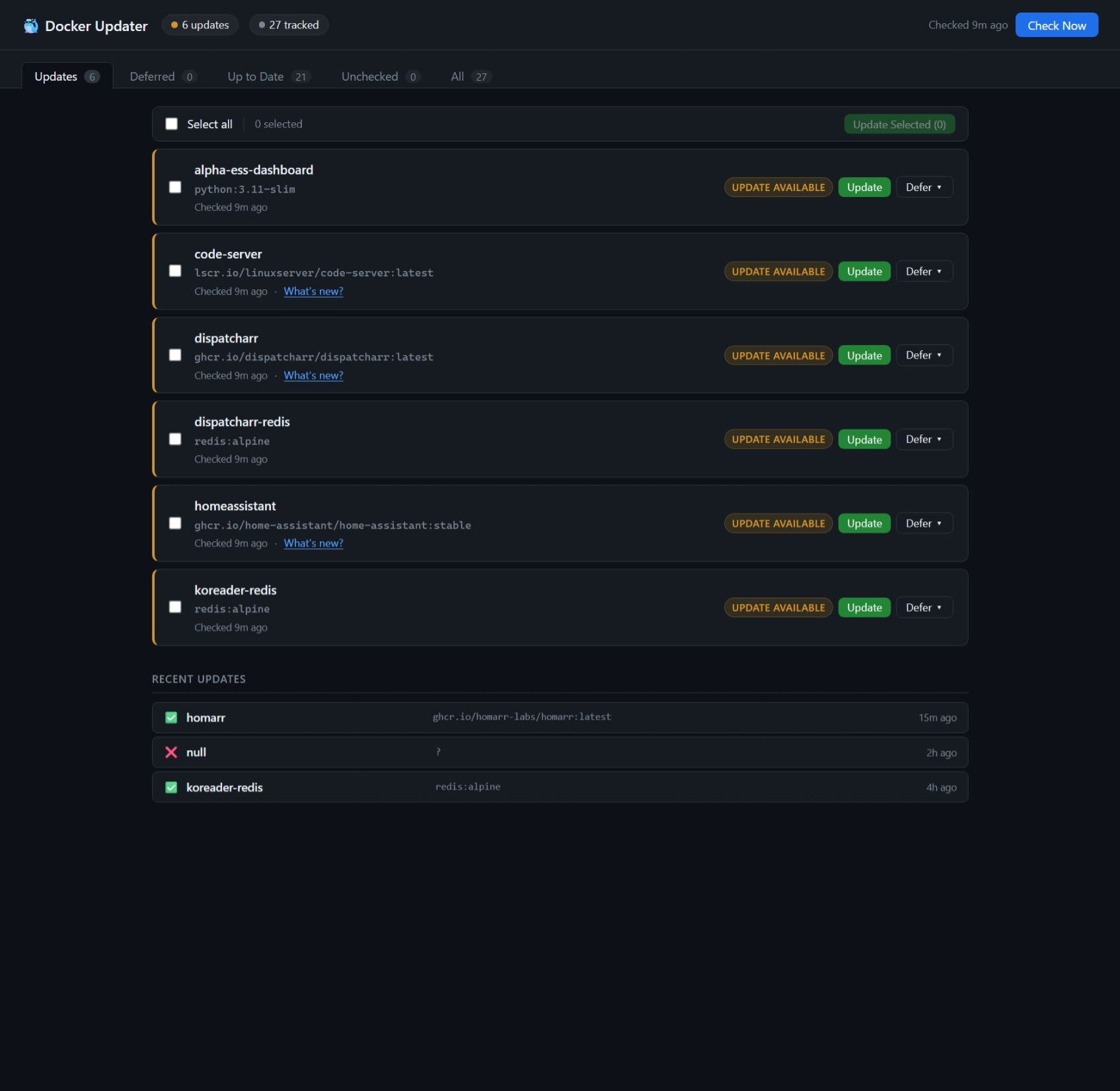The image size is (1120, 1091).
Task: Update the homeassistant container
Action: pyautogui.click(x=864, y=523)
